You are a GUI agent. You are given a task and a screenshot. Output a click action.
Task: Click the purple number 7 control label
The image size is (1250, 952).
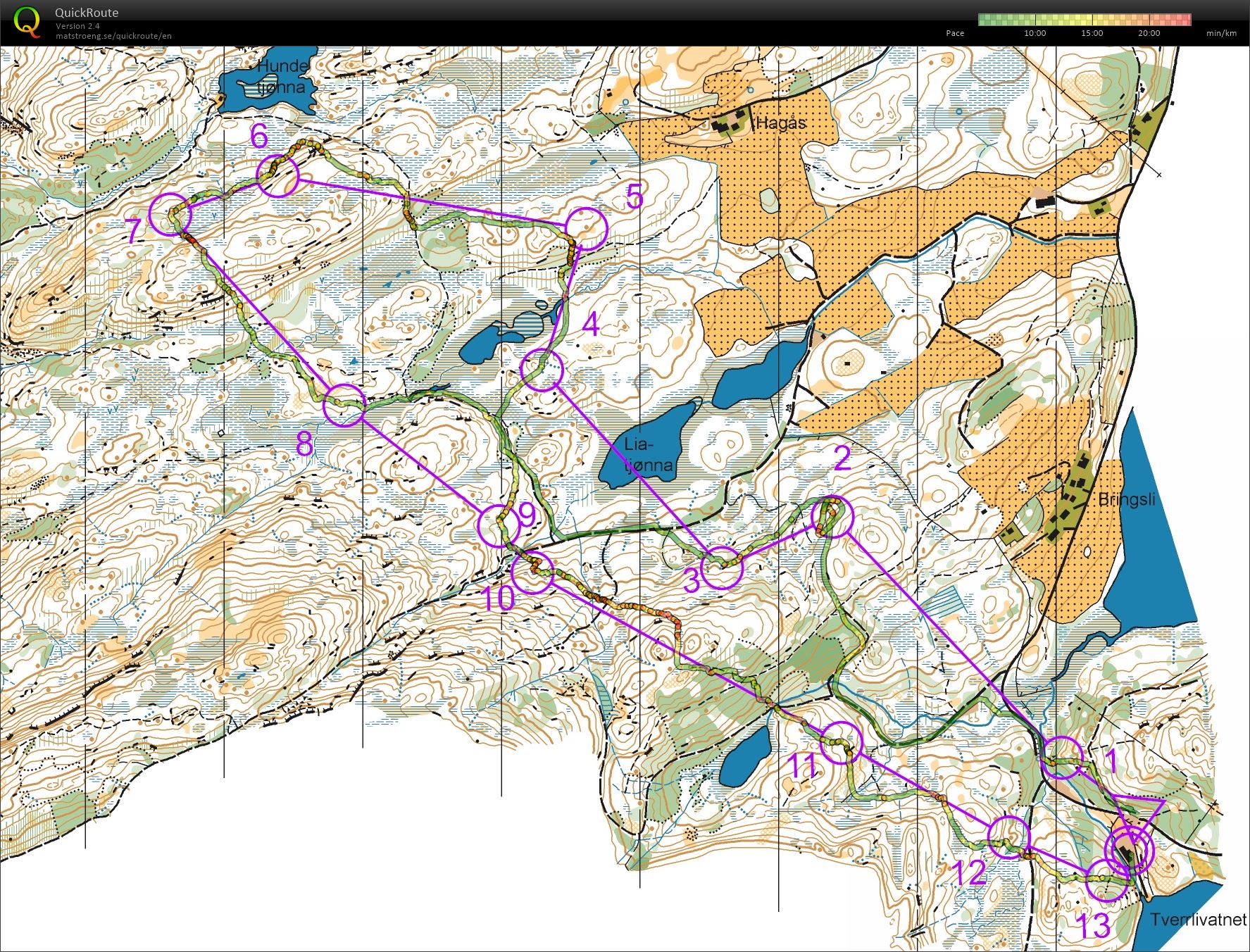point(135,230)
